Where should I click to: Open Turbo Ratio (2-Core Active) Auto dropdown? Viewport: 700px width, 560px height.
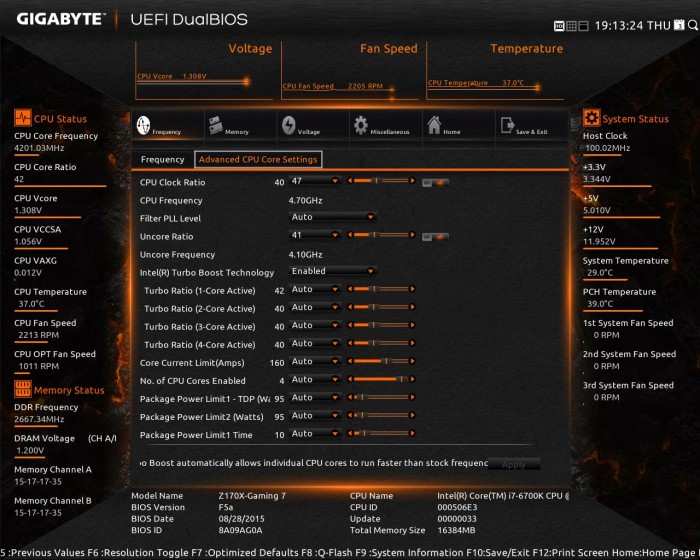(x=315, y=307)
